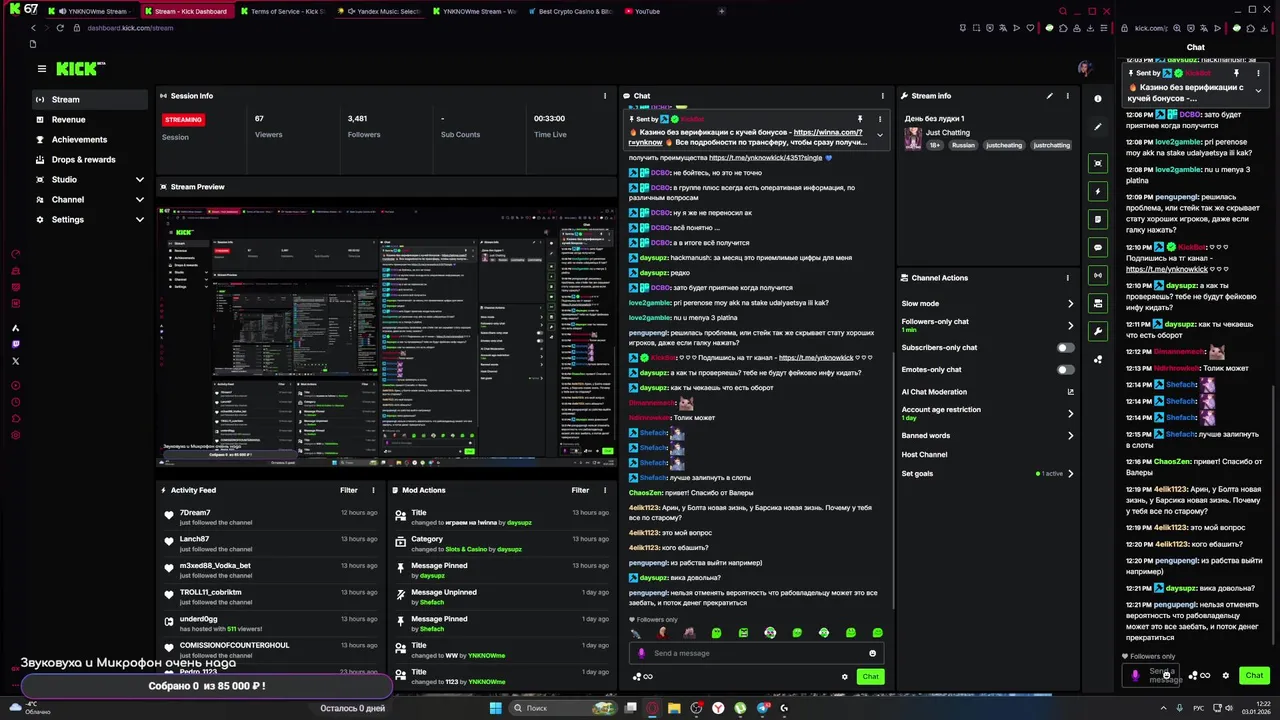The height and width of the screenshot is (720, 1280).
Task: Click the Windows taskbar search box
Action: 563,708
